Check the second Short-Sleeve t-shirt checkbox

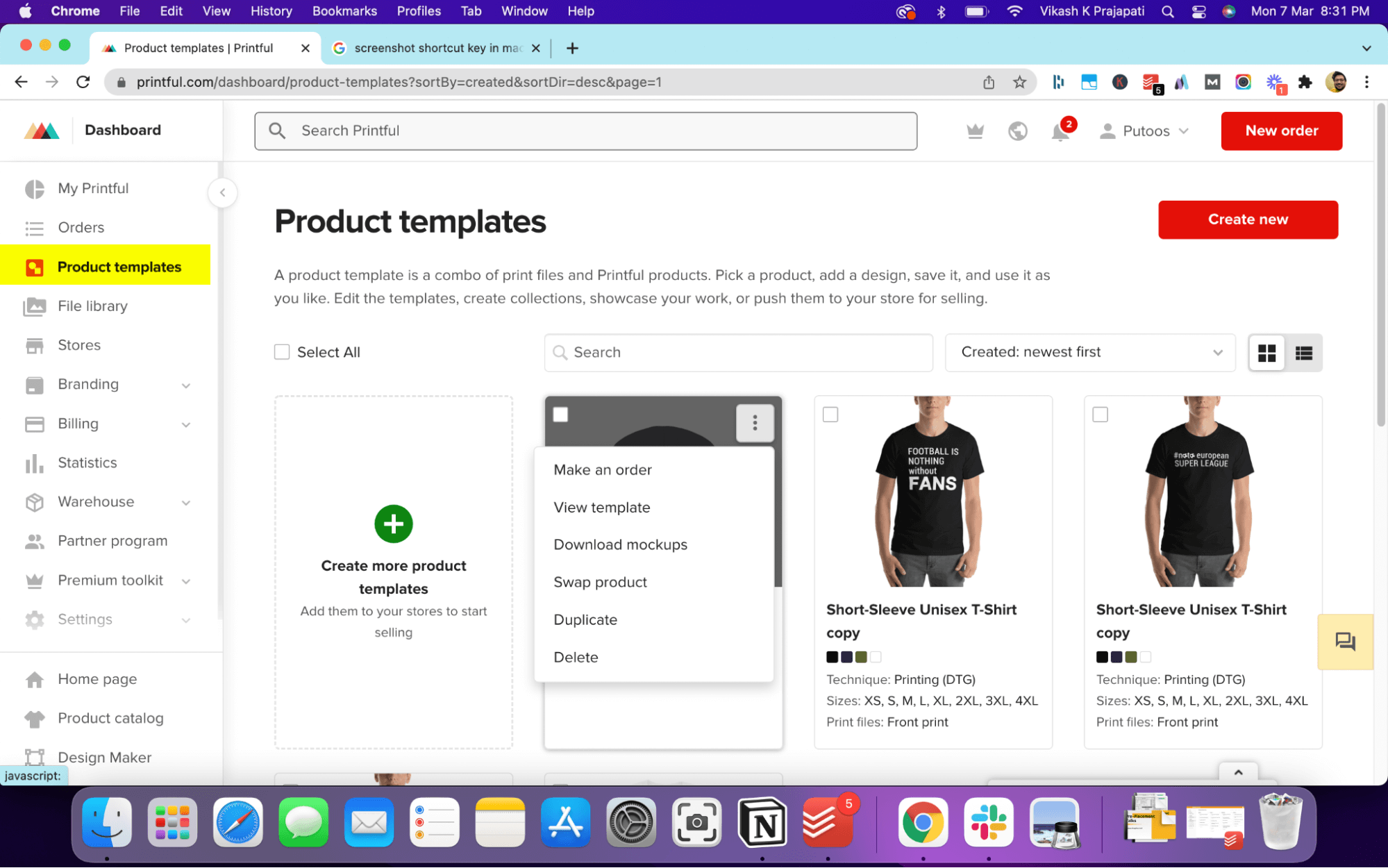click(1100, 413)
